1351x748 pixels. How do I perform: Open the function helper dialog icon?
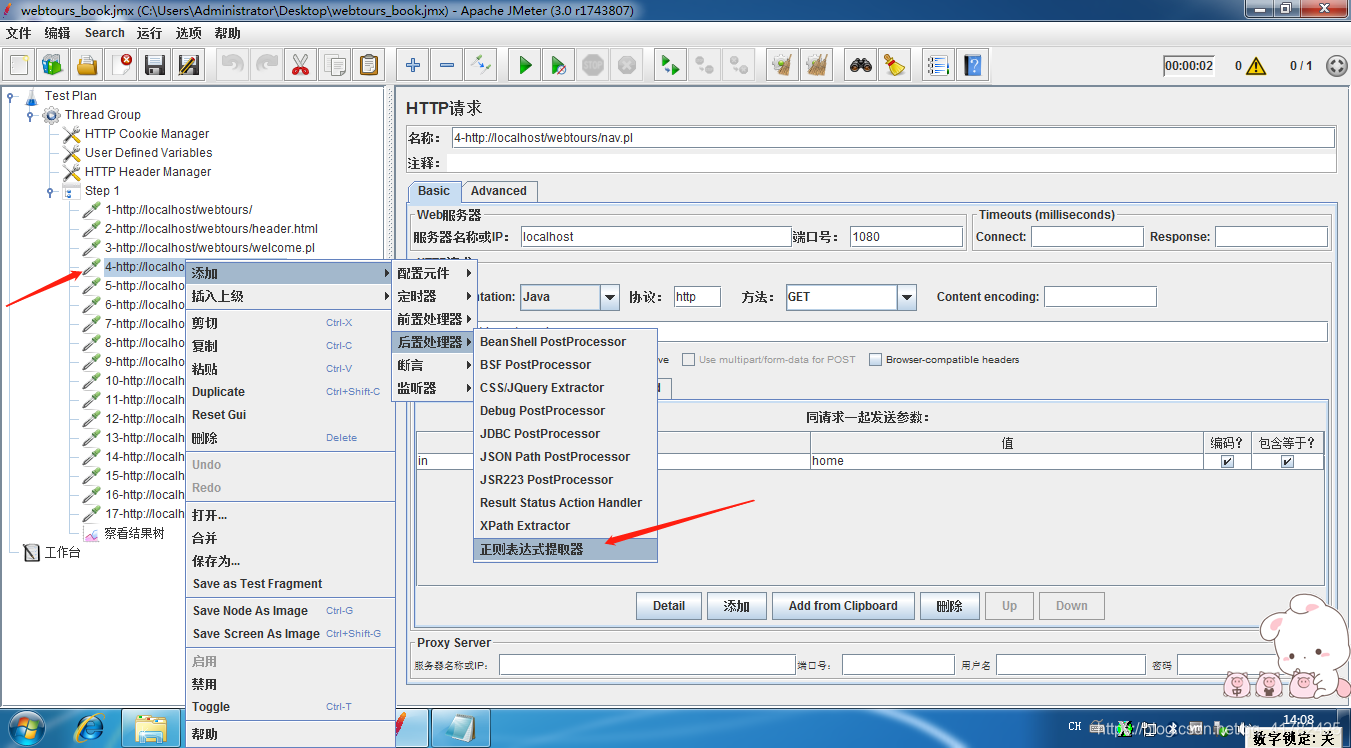coord(937,66)
